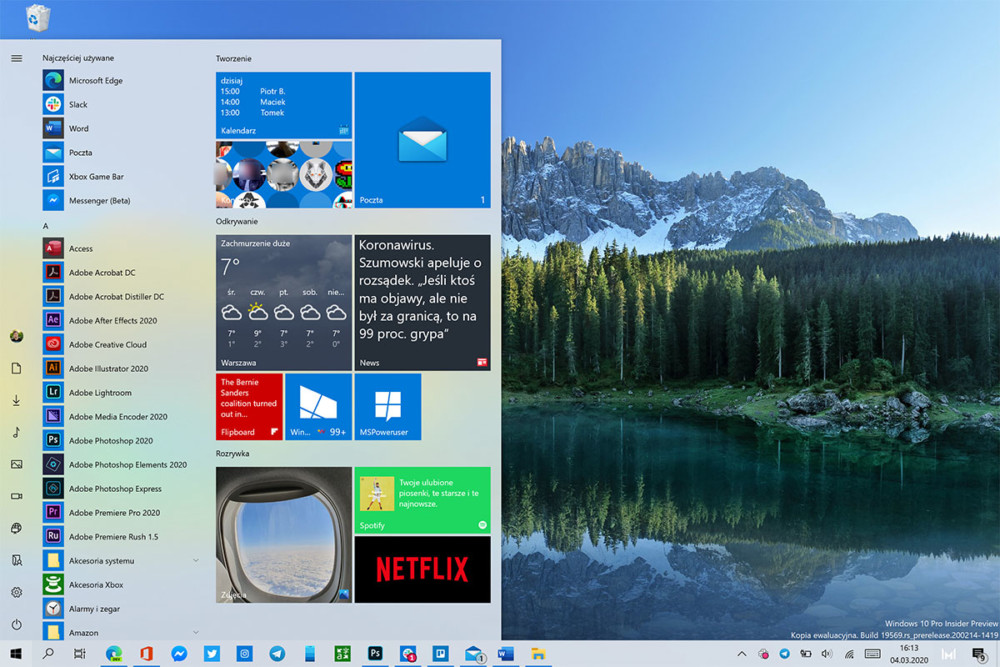Open the Warszawa weather tile
This screenshot has width=1000, height=667.
click(284, 302)
